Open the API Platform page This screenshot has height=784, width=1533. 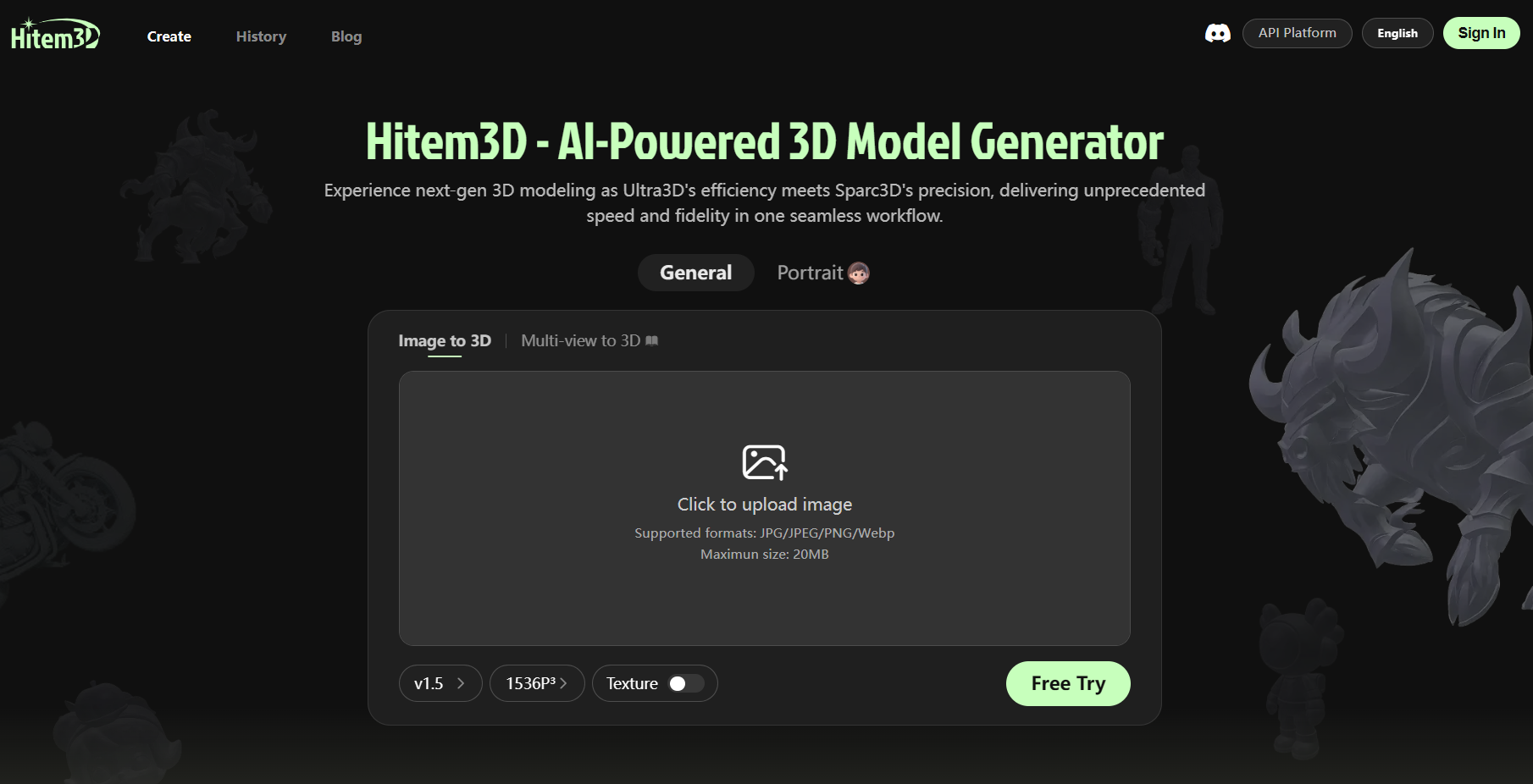(x=1297, y=33)
